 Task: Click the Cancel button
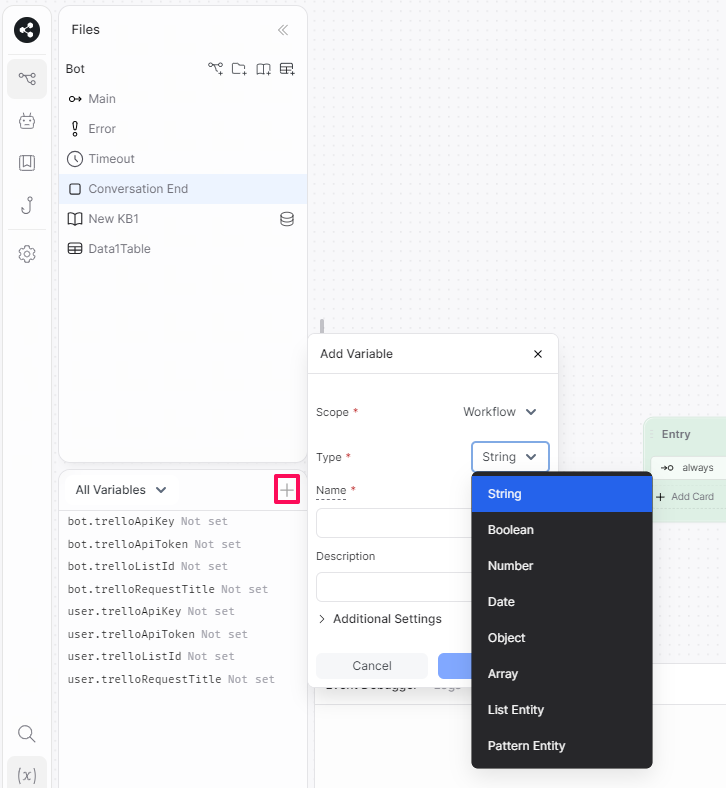pos(372,666)
